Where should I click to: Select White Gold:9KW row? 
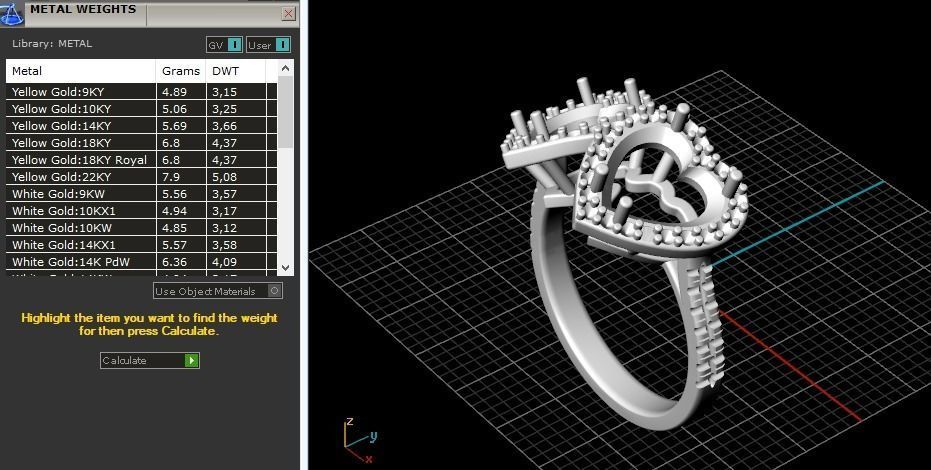(141, 193)
